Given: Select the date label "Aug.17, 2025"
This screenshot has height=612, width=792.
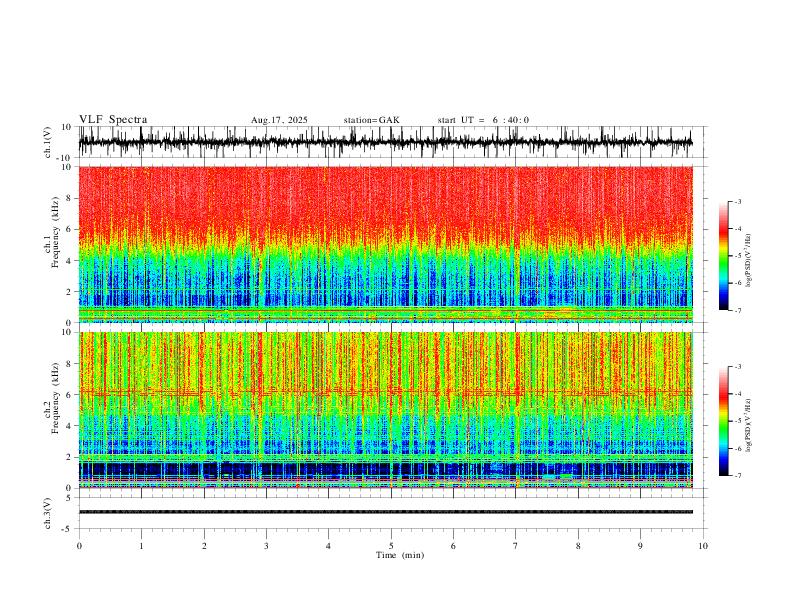Looking at the screenshot, I should pos(279,120).
